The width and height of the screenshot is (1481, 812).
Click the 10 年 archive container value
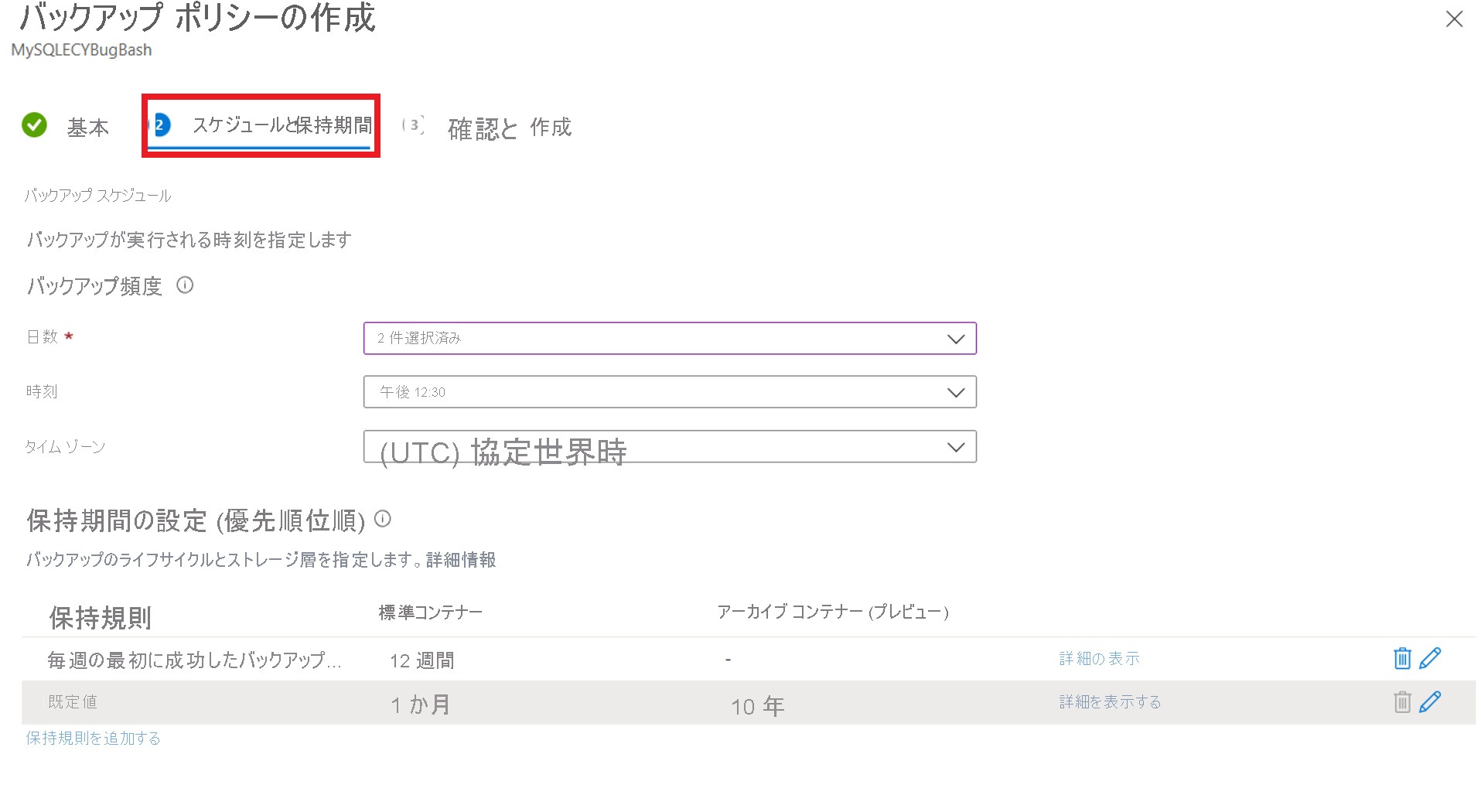point(758,706)
